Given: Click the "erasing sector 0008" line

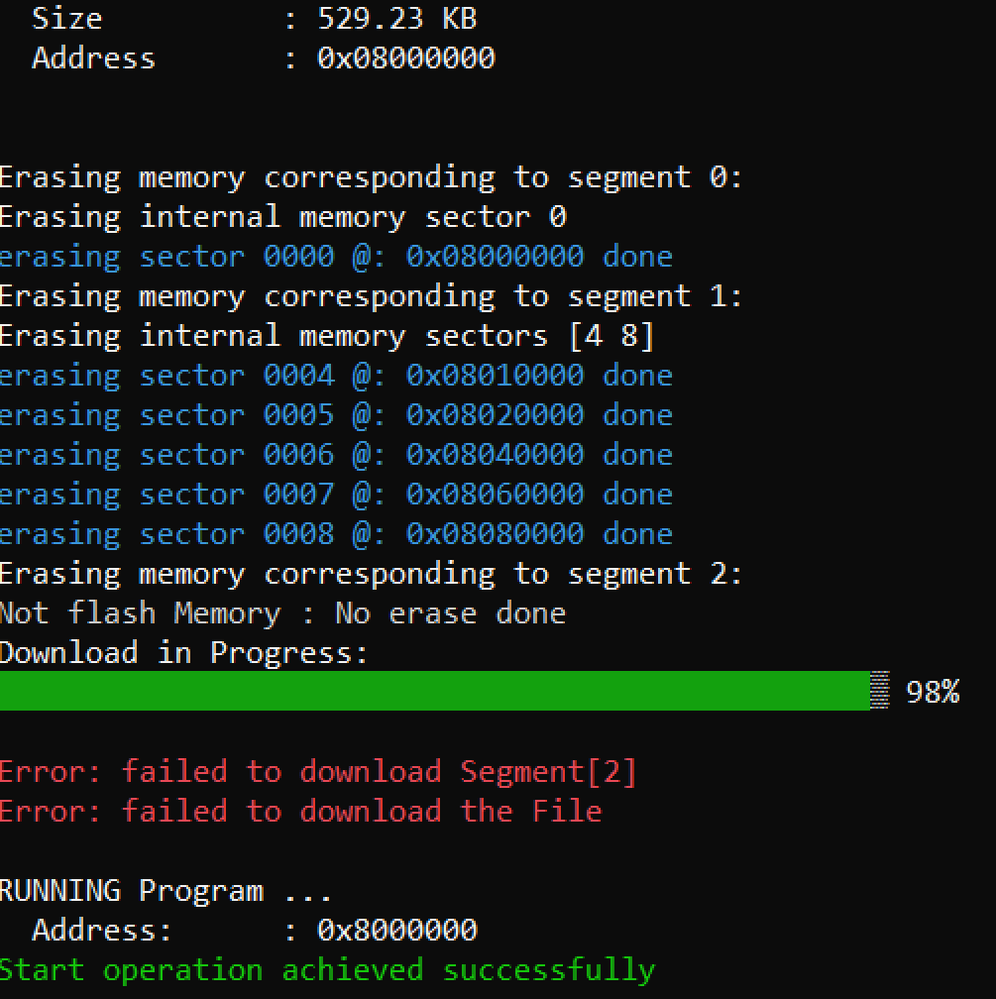Looking at the screenshot, I should [336, 534].
